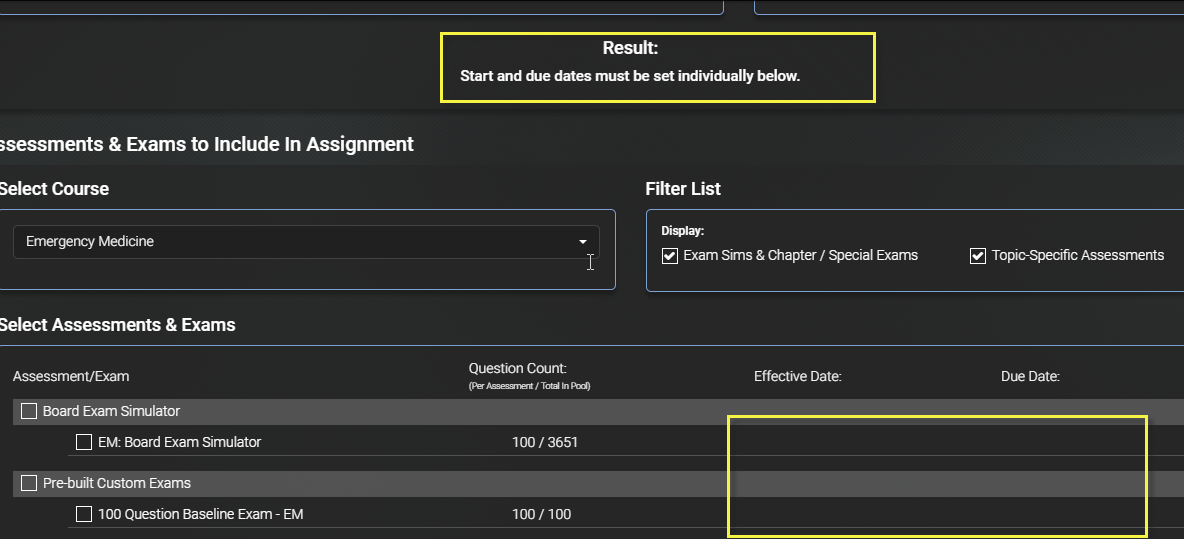
Task: Click the caret arrow in course selector
Action: pos(582,242)
